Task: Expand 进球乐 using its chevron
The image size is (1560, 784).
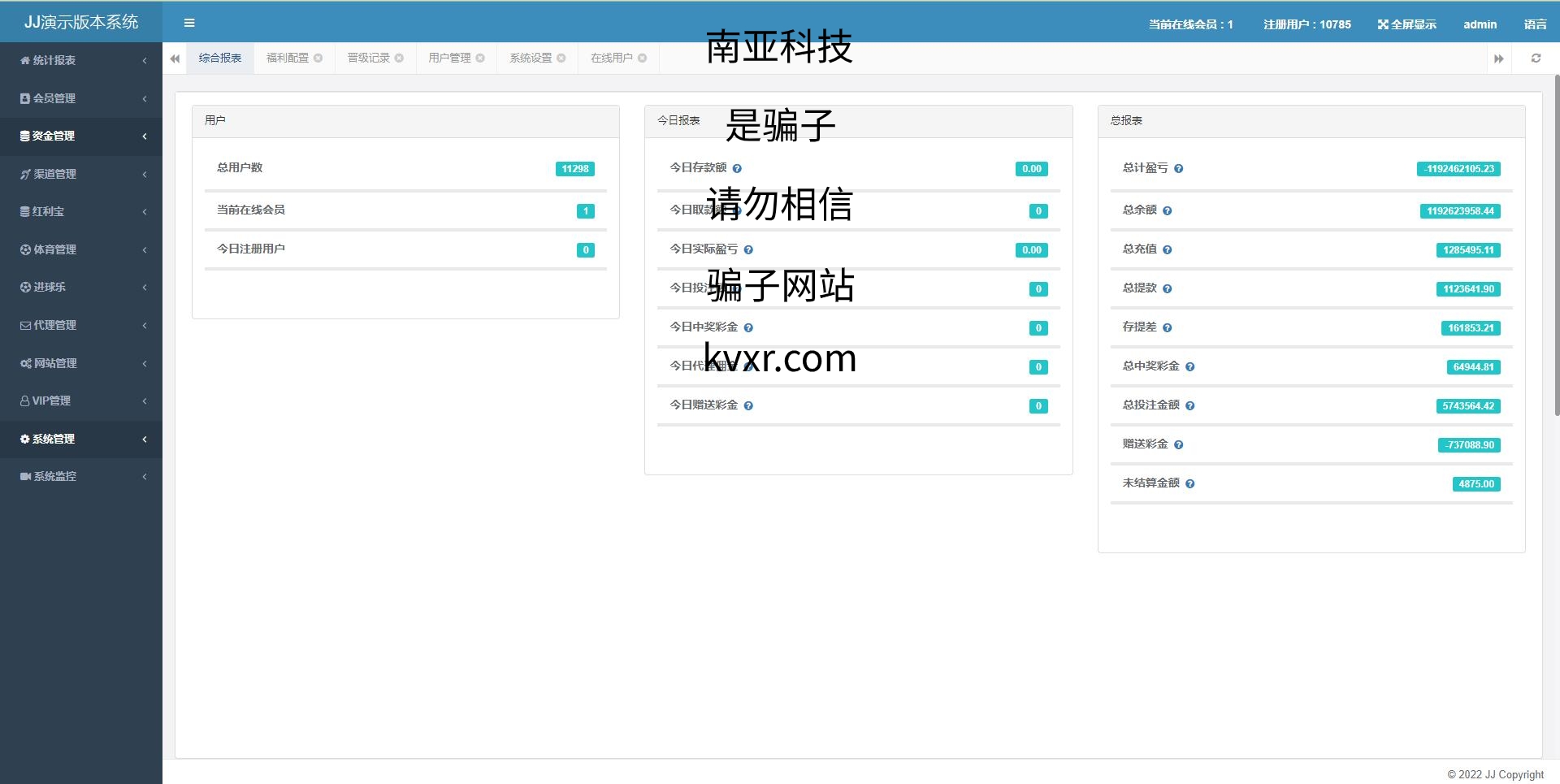Action: coord(145,287)
